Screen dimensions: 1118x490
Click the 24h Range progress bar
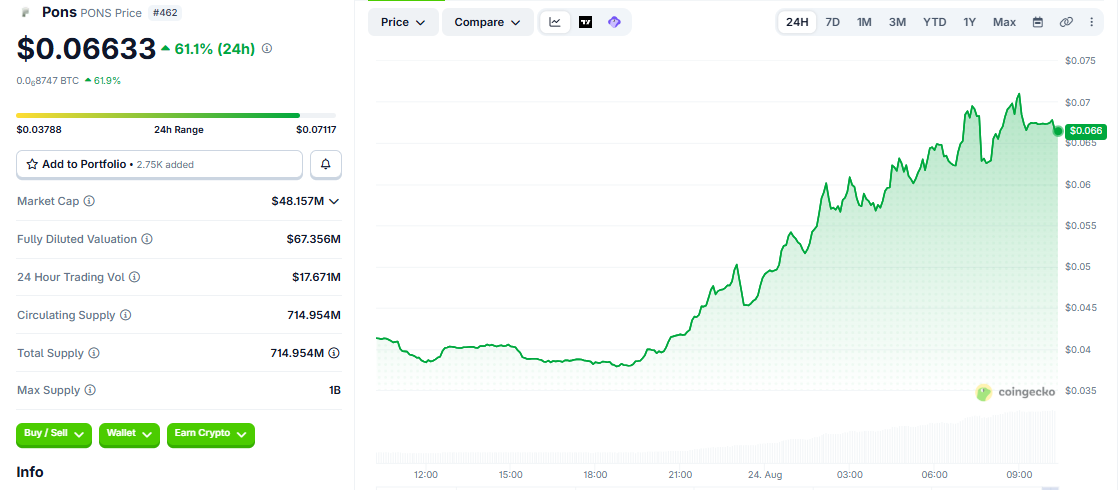coord(176,115)
